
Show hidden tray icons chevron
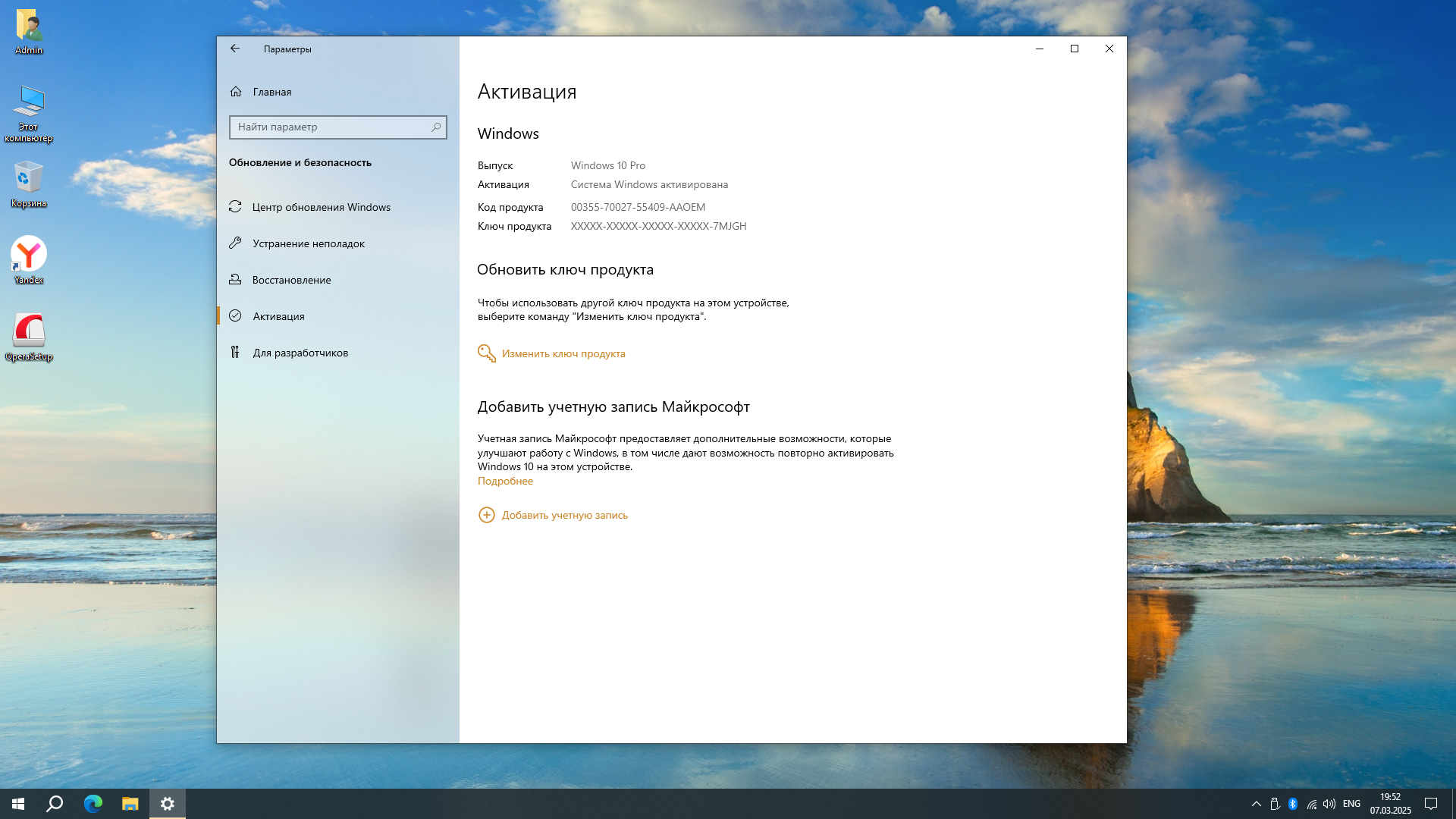click(1256, 804)
